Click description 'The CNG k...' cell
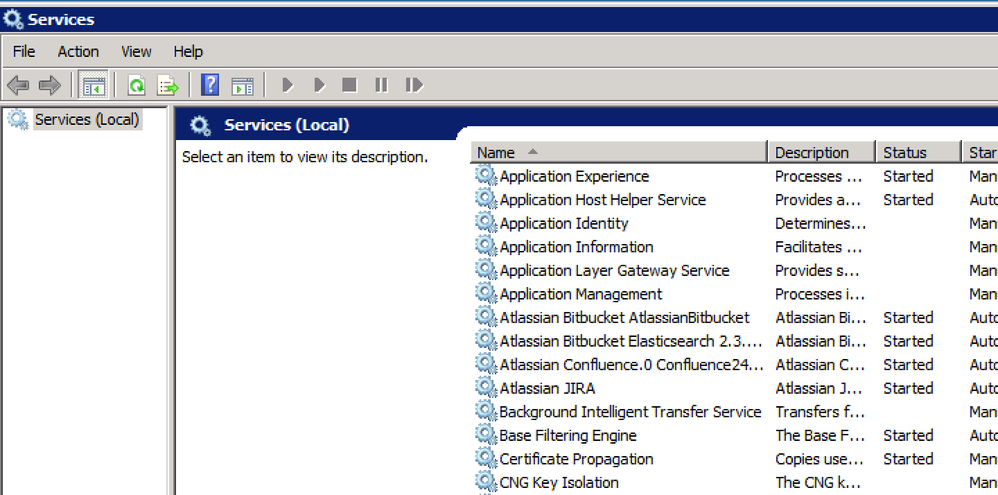The width and height of the screenshot is (998, 495). 820,482
